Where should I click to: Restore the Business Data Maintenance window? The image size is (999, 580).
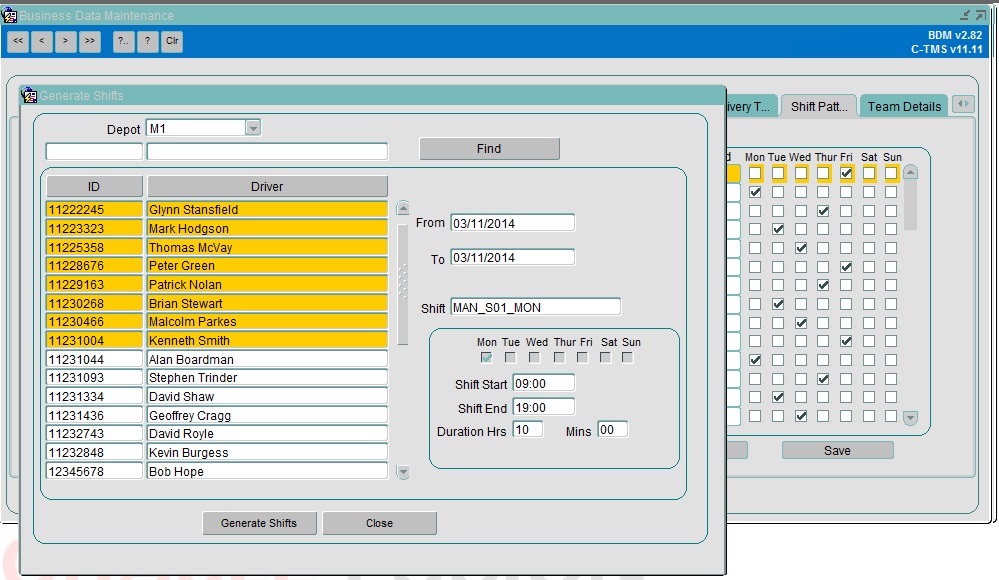click(x=981, y=15)
